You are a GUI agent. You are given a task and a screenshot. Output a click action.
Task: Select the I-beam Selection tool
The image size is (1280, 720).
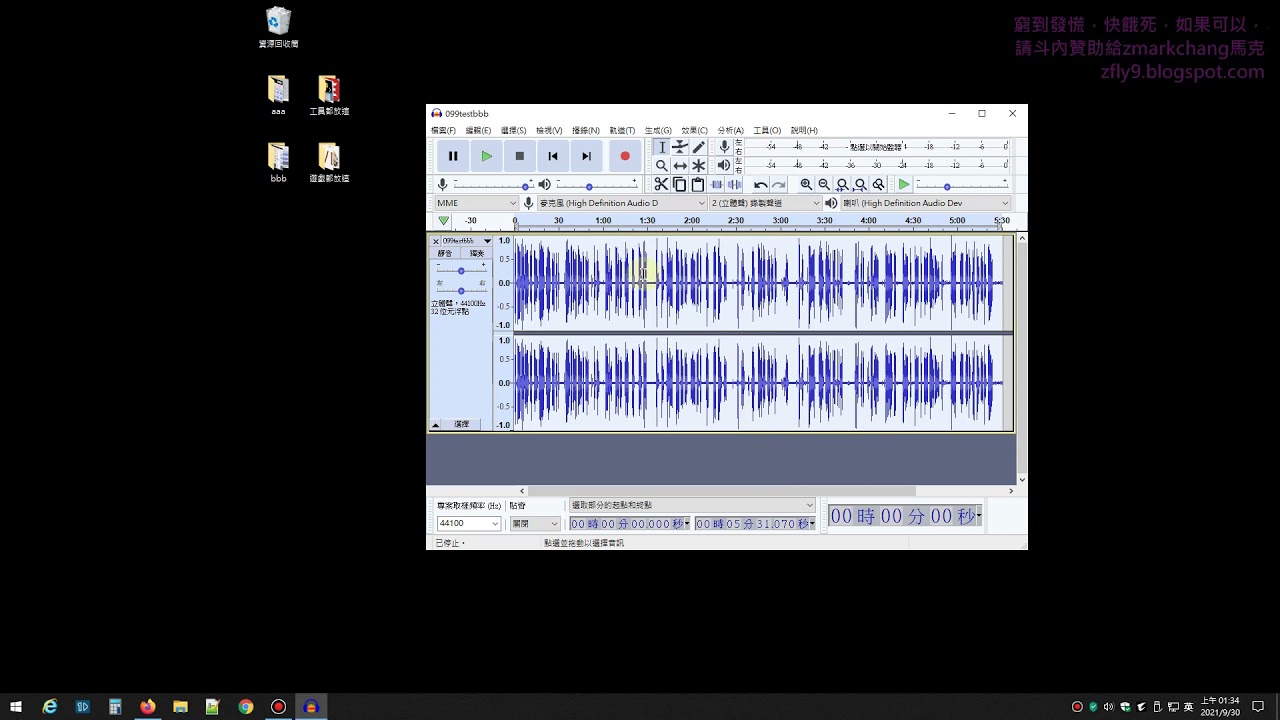coord(661,147)
